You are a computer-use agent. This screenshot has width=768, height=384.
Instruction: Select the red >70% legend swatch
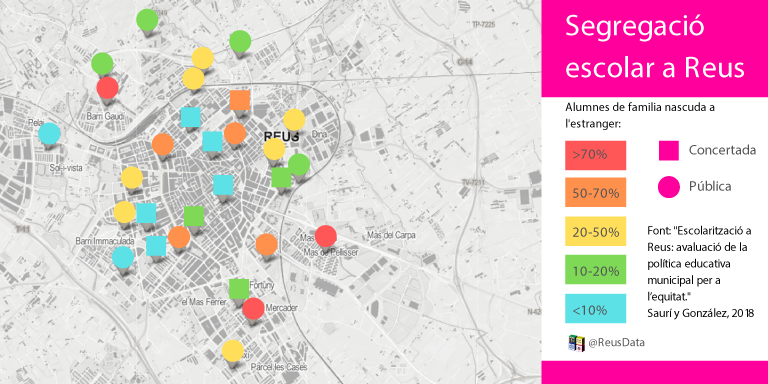[596, 155]
